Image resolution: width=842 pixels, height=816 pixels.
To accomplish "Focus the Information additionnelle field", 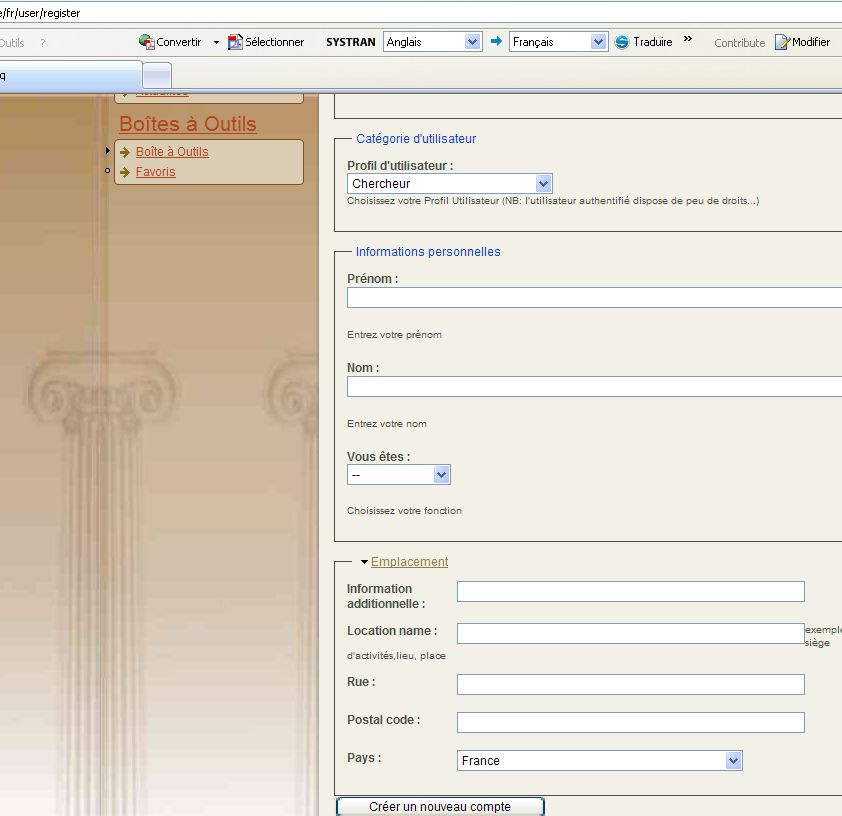I will pos(630,591).
